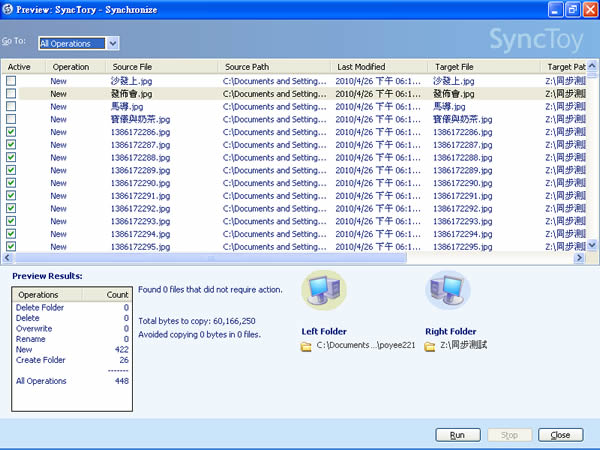The height and width of the screenshot is (450, 600).
Task: Uncheck the 1386172291.jpg row checkbox
Action: click(x=11, y=196)
